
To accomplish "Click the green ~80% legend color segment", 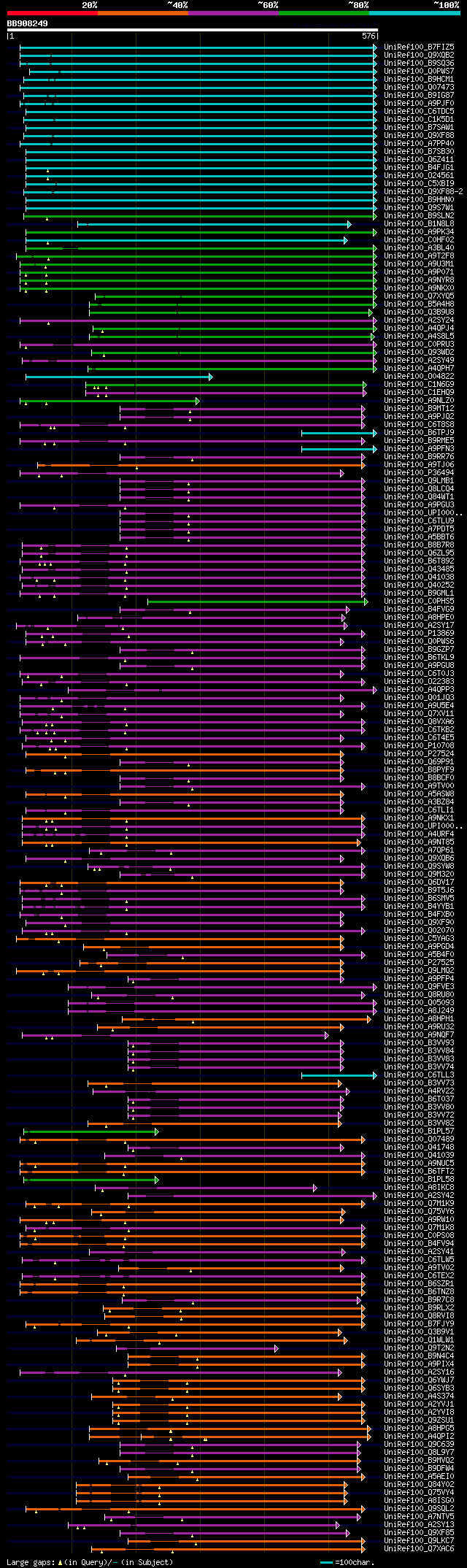I will coord(323,12).
